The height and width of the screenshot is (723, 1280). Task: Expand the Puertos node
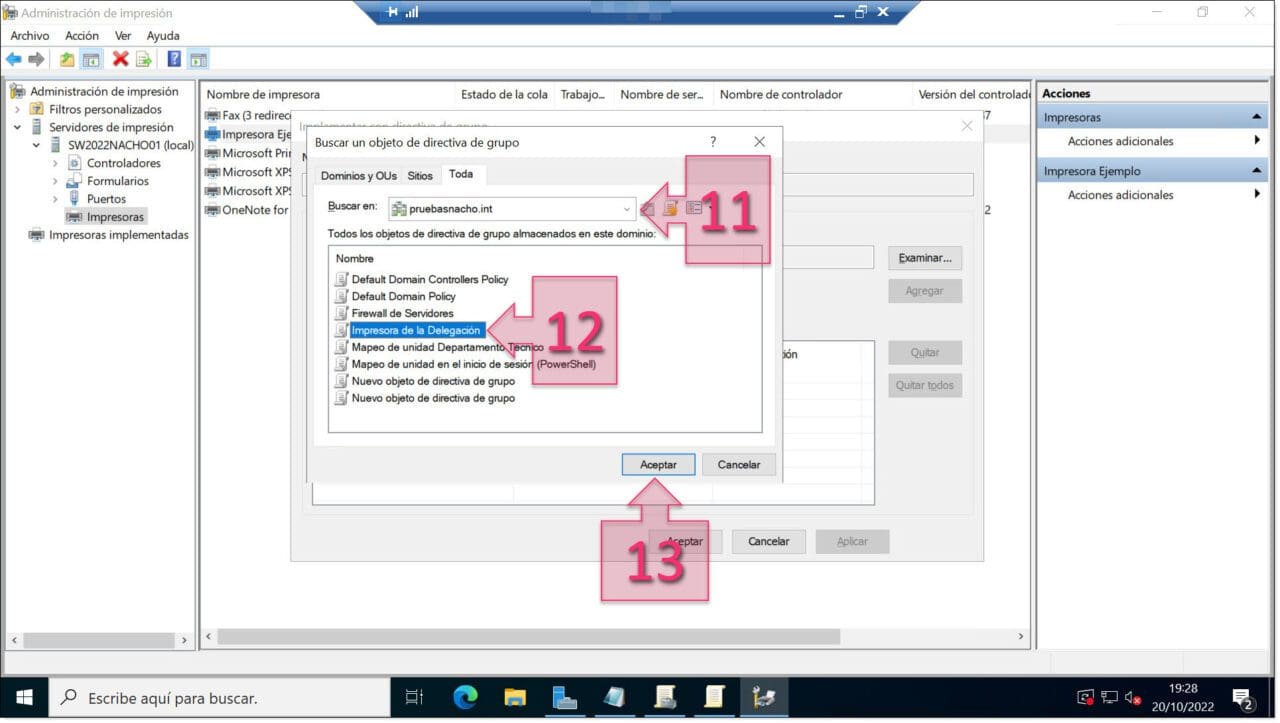(55, 199)
